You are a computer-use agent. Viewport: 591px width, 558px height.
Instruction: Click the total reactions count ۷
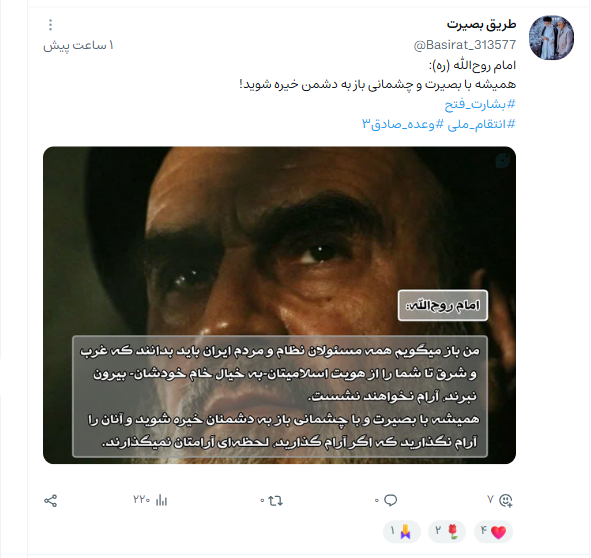[x=490, y=500]
